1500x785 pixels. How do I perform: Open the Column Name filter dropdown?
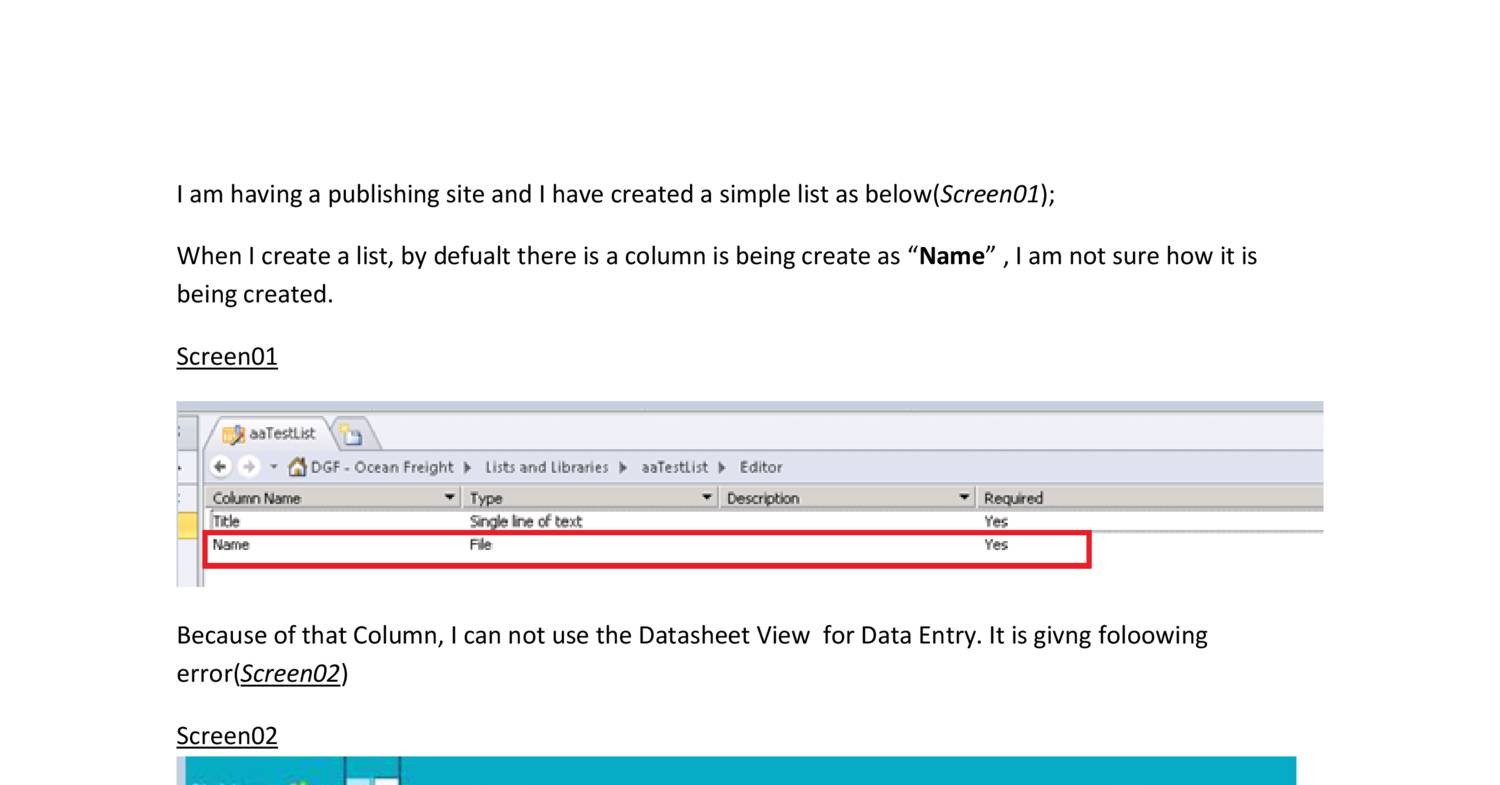[x=449, y=497]
